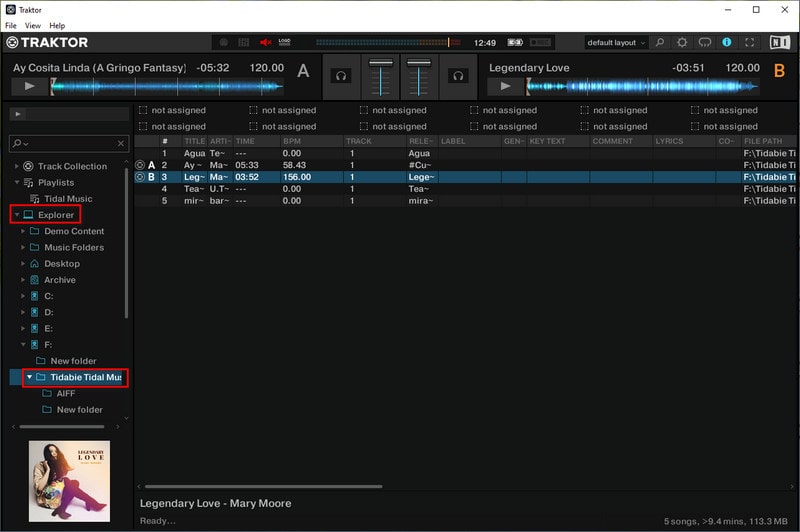Click the connection indicator circle in header
The width and height of the screenshot is (800, 532).
(x=223, y=42)
